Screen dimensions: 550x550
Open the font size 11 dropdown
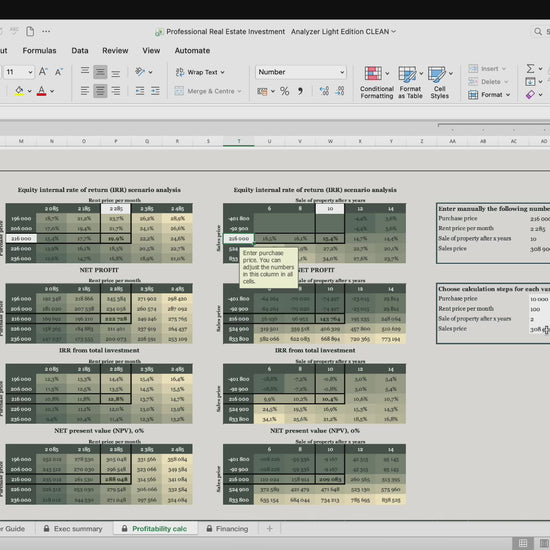[x=30, y=72]
